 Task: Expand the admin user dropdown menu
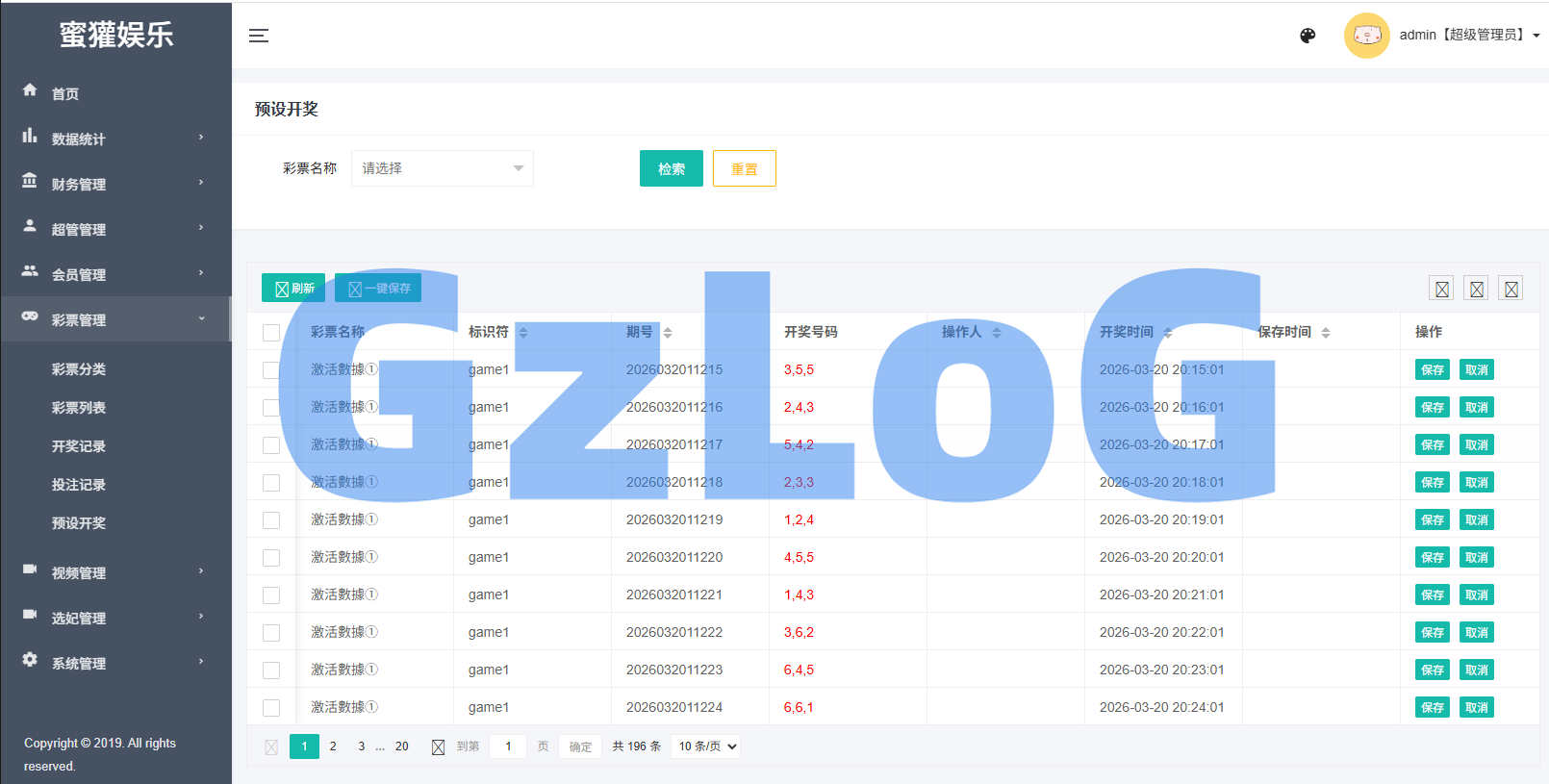click(x=1536, y=36)
